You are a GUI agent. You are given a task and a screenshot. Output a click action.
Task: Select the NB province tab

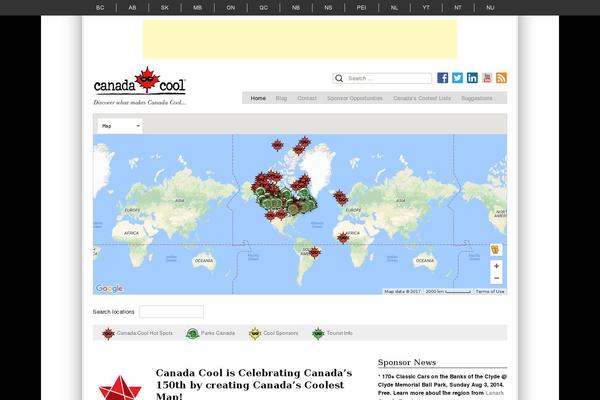pyautogui.click(x=296, y=8)
